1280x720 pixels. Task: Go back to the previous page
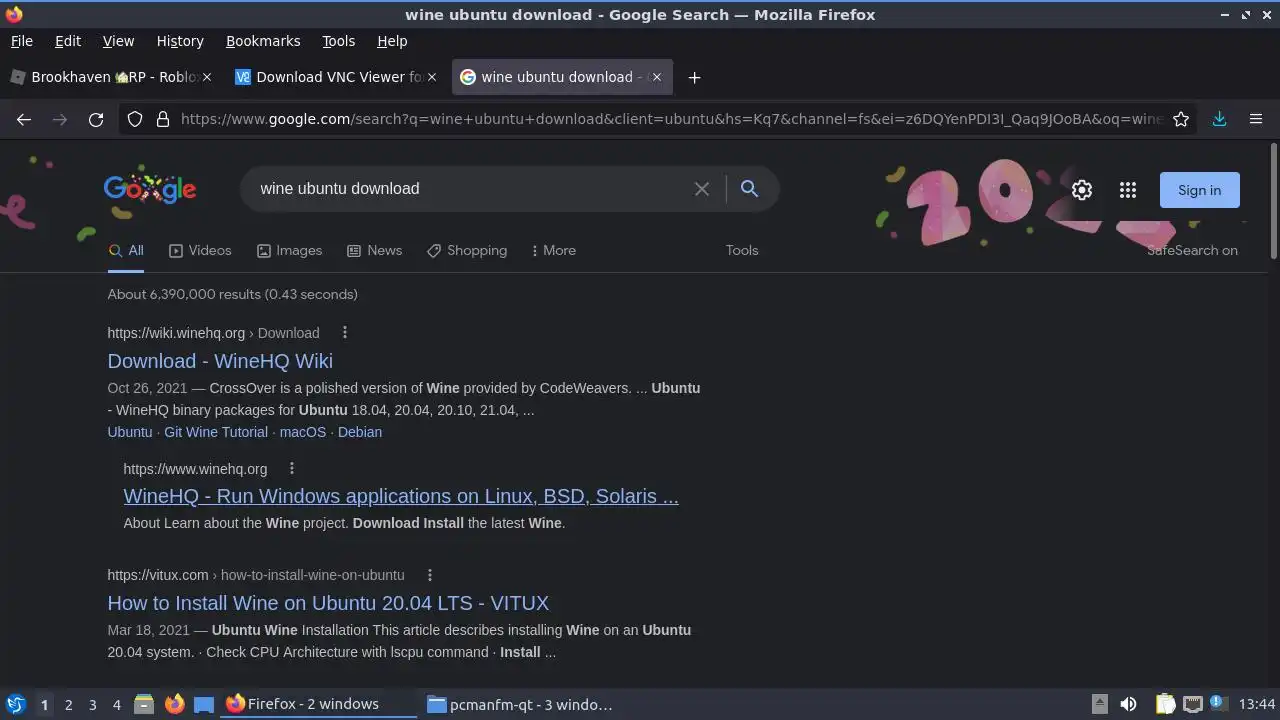pyautogui.click(x=24, y=119)
